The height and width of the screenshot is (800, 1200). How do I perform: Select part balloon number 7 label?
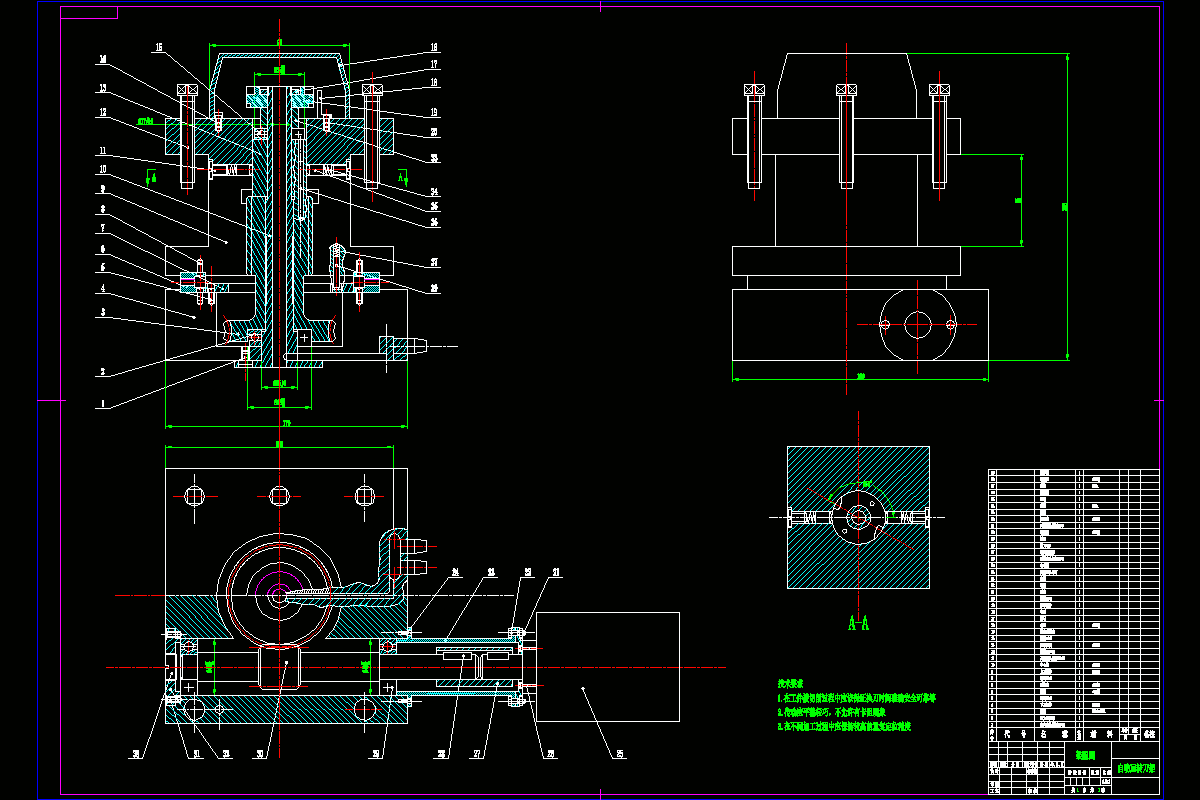click(102, 228)
